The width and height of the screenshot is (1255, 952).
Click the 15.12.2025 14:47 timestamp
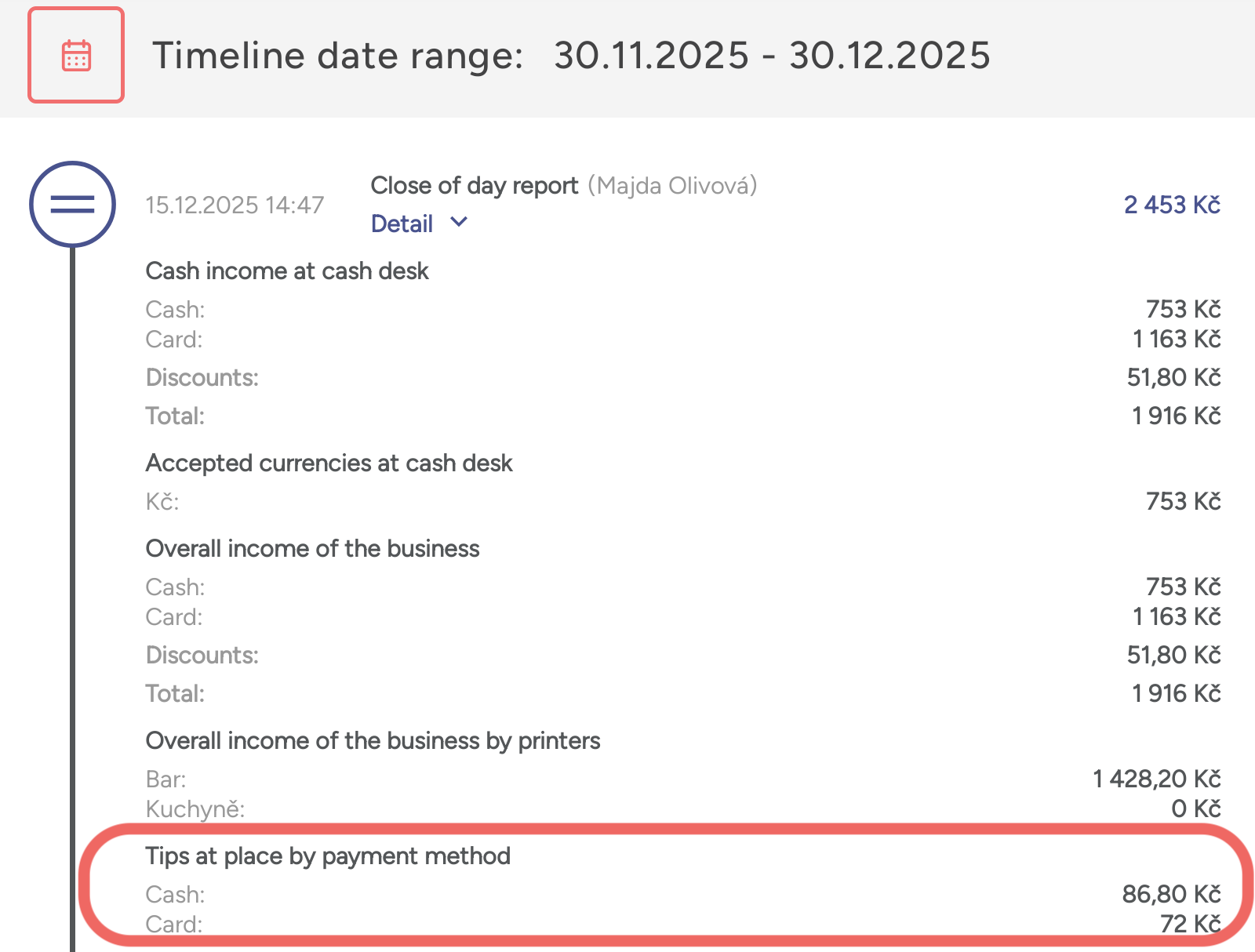[x=235, y=205]
